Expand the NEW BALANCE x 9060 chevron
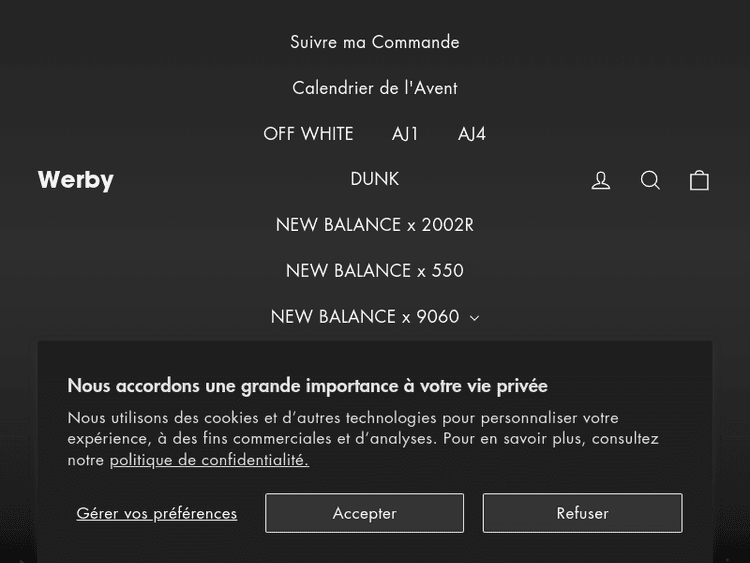 (474, 318)
